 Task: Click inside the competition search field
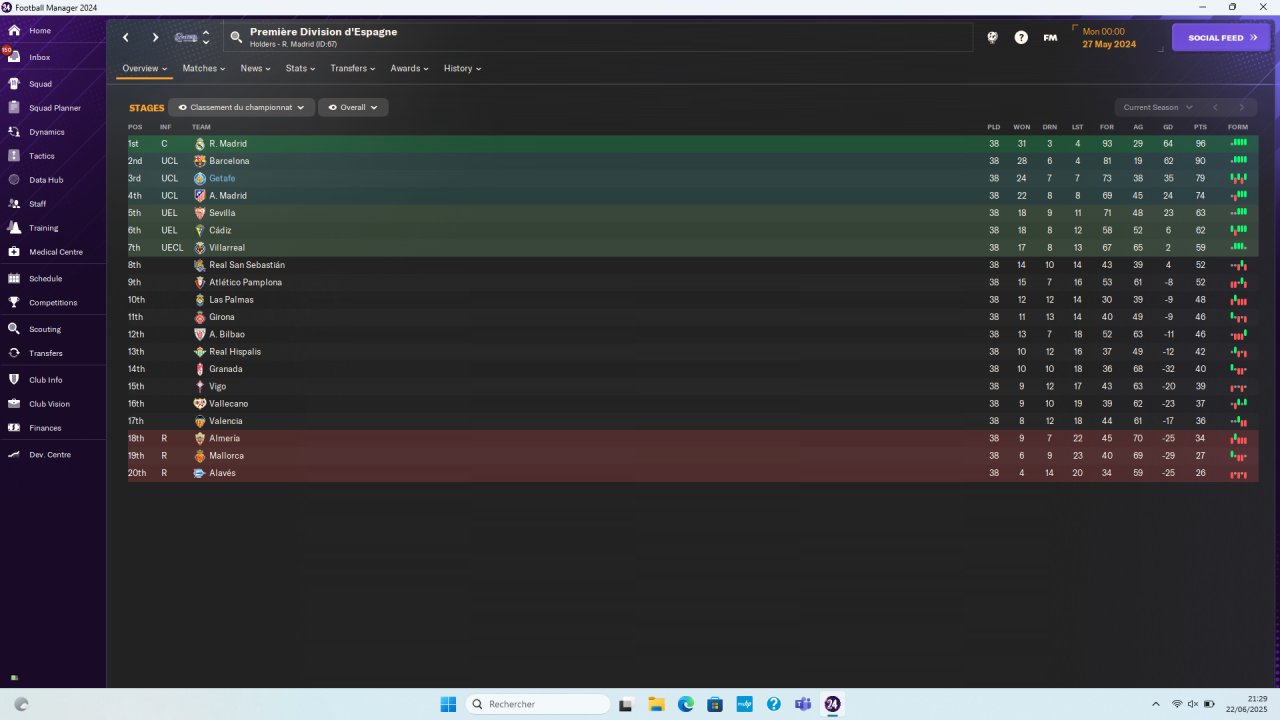598,37
